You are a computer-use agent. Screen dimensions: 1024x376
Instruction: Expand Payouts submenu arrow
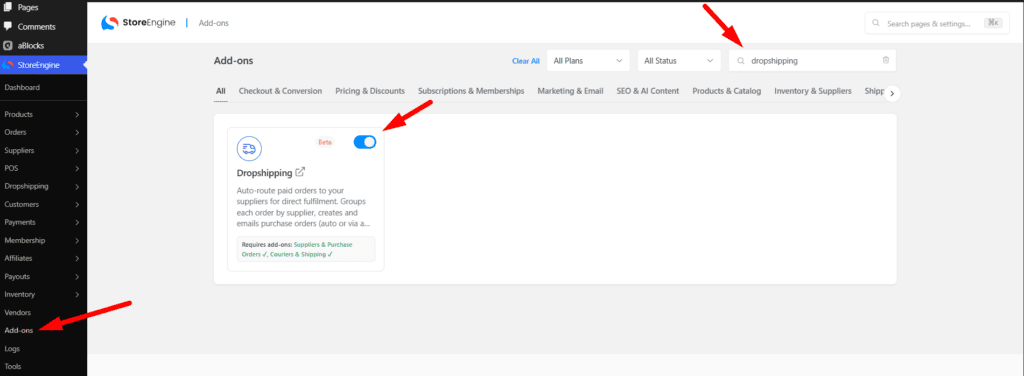pyautogui.click(x=78, y=276)
